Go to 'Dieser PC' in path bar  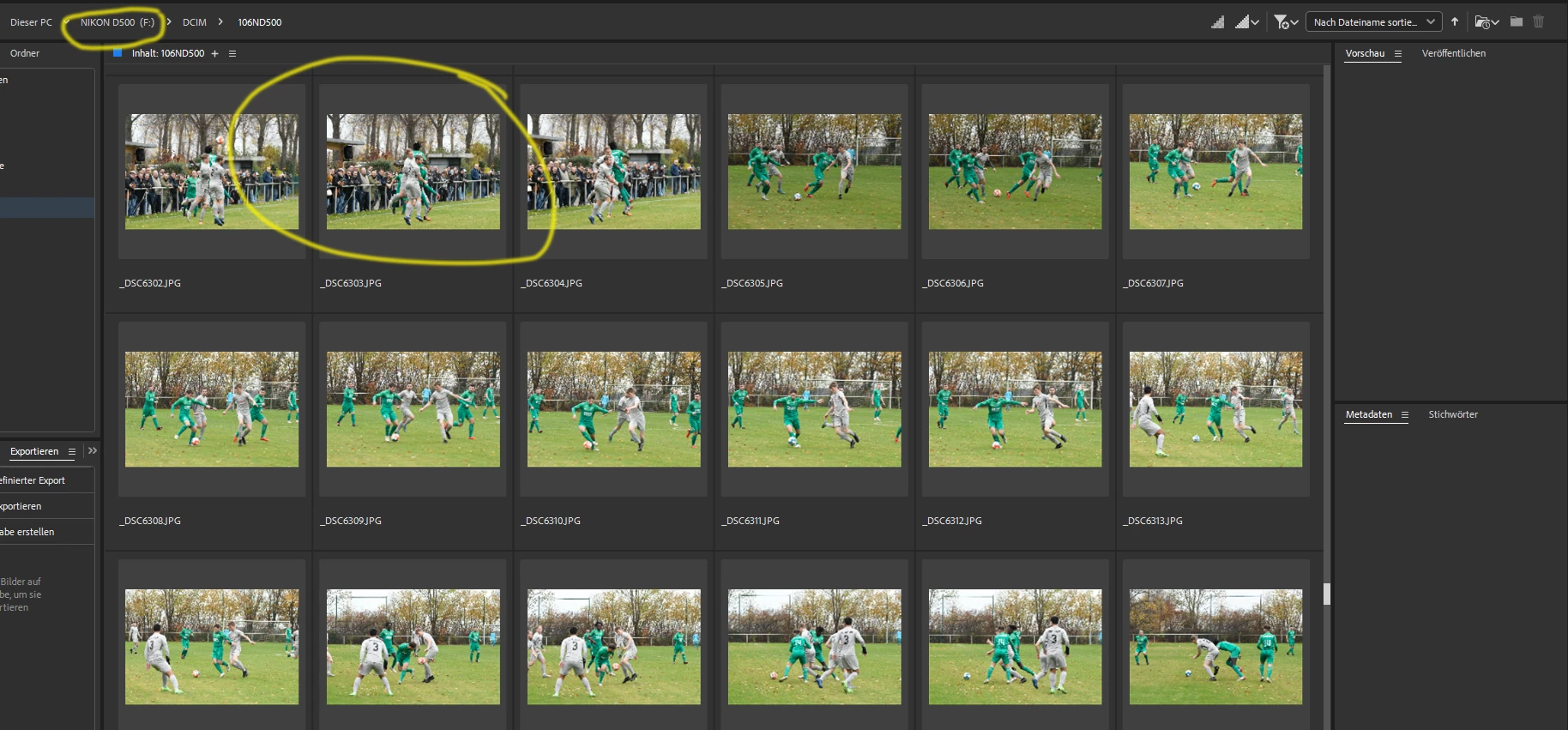pos(31,22)
